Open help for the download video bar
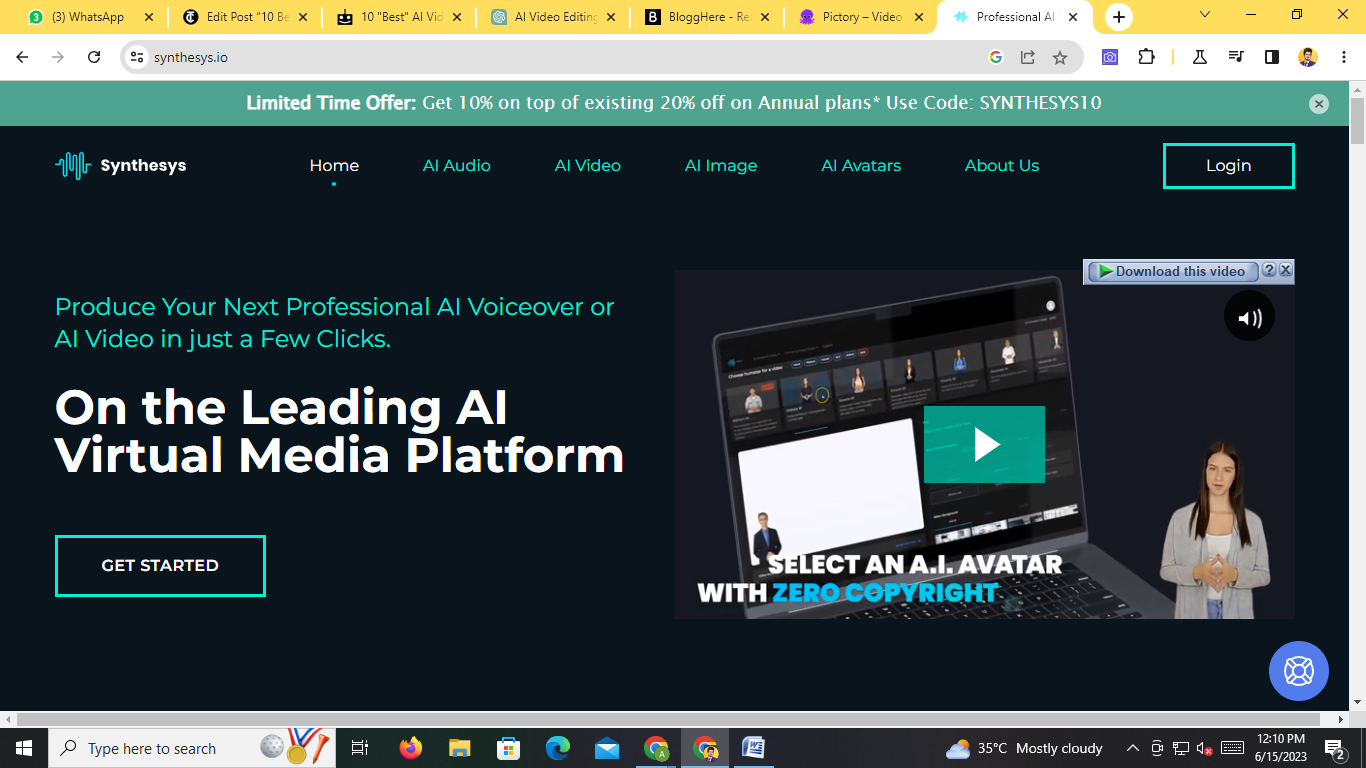 (x=1269, y=270)
